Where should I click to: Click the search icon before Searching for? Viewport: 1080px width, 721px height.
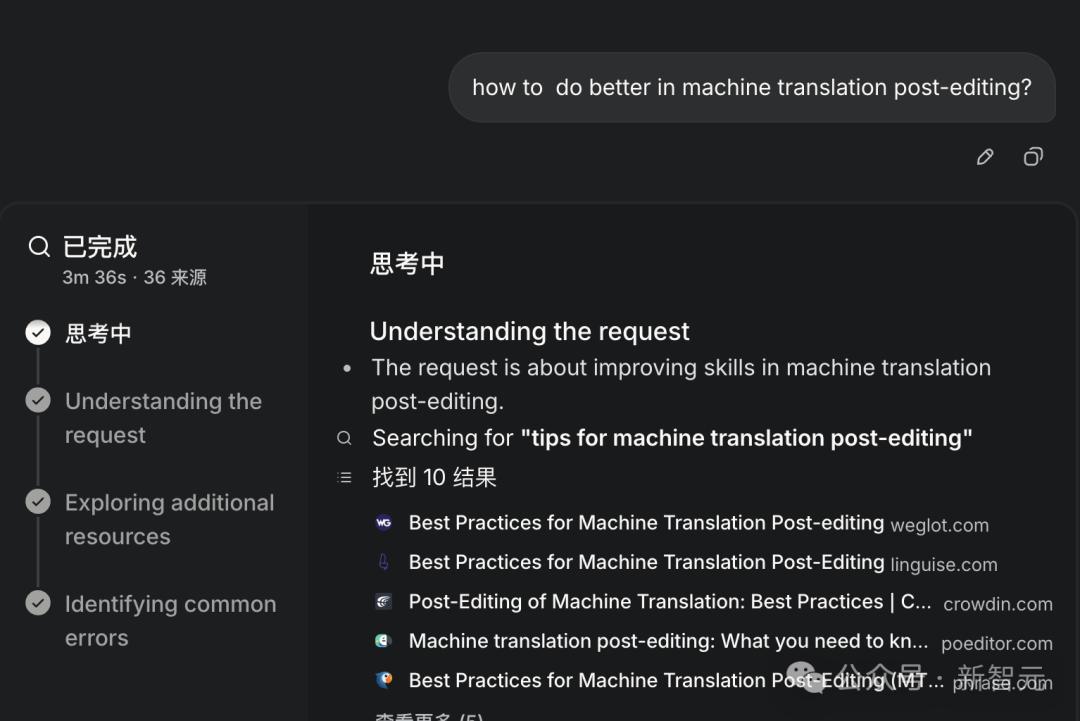point(344,438)
